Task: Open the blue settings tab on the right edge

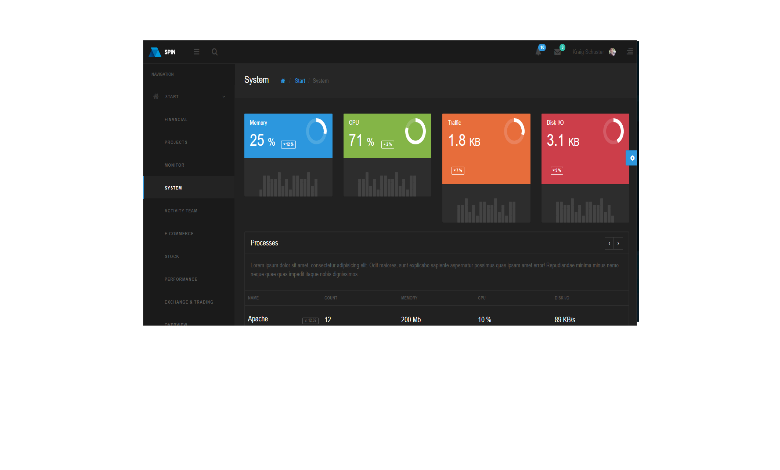Action: tap(632, 158)
